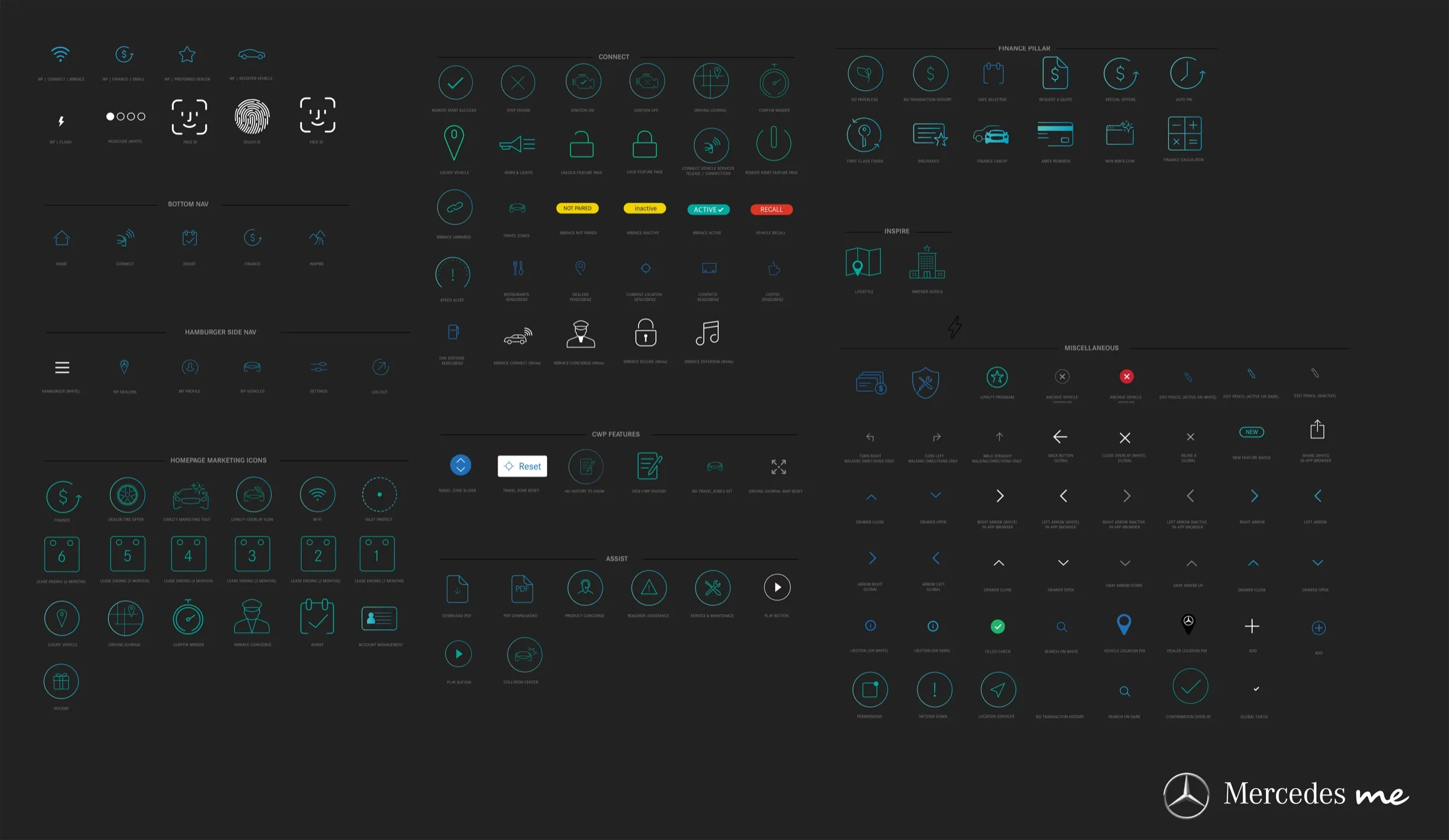Screen dimensions: 1449x840
Task: Click the teal outlined Play Button icon
Action: [x=458, y=654]
